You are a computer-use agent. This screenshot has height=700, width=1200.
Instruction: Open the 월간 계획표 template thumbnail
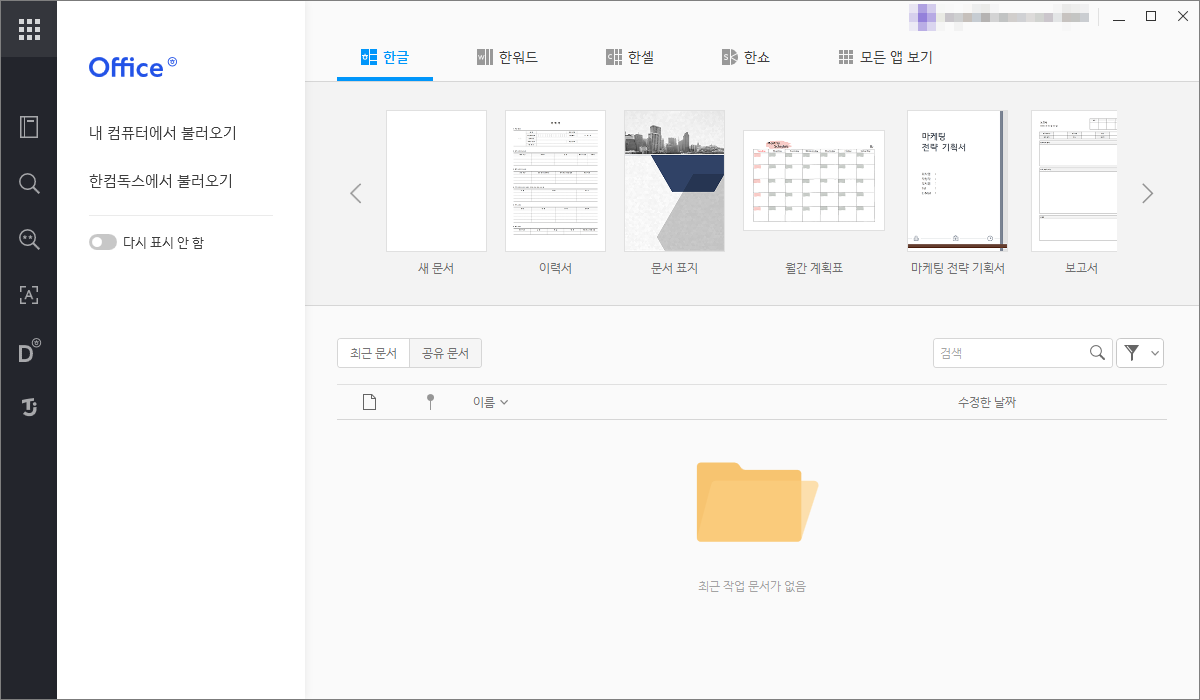click(x=814, y=181)
